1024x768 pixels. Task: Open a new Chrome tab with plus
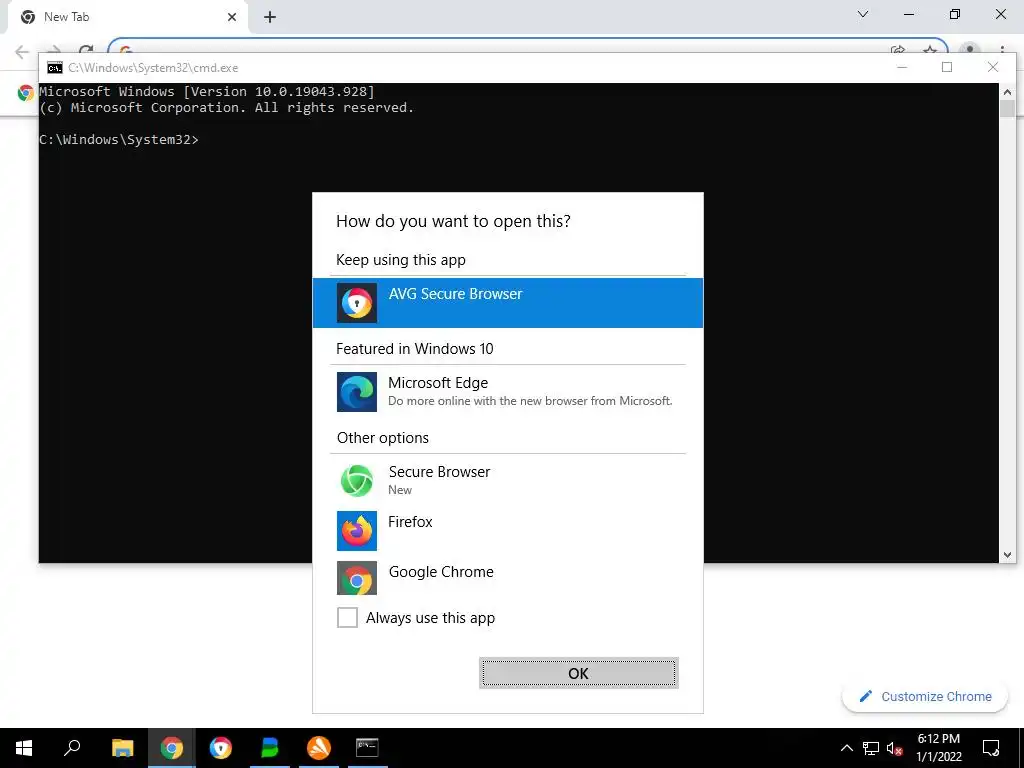(x=270, y=17)
